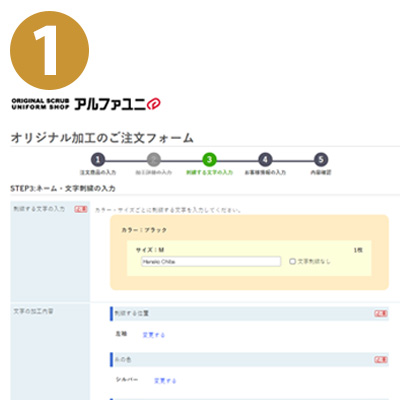Jump to step 5 circle icon
This screenshot has height=400, width=400.
pyautogui.click(x=321, y=160)
